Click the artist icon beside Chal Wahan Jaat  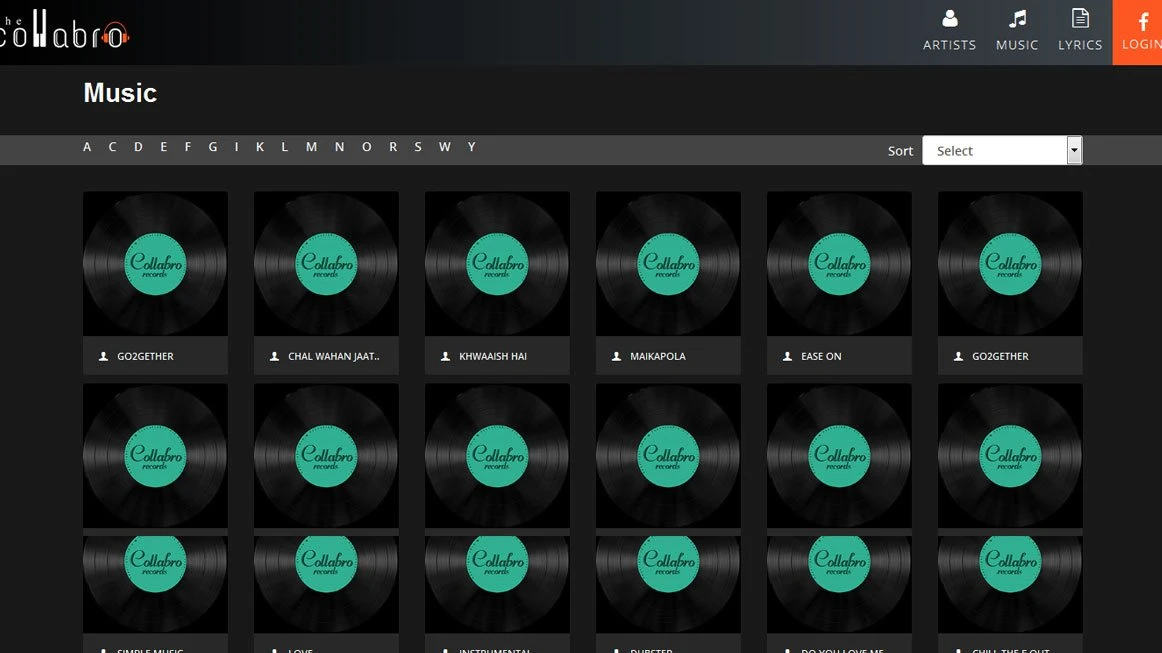275,356
